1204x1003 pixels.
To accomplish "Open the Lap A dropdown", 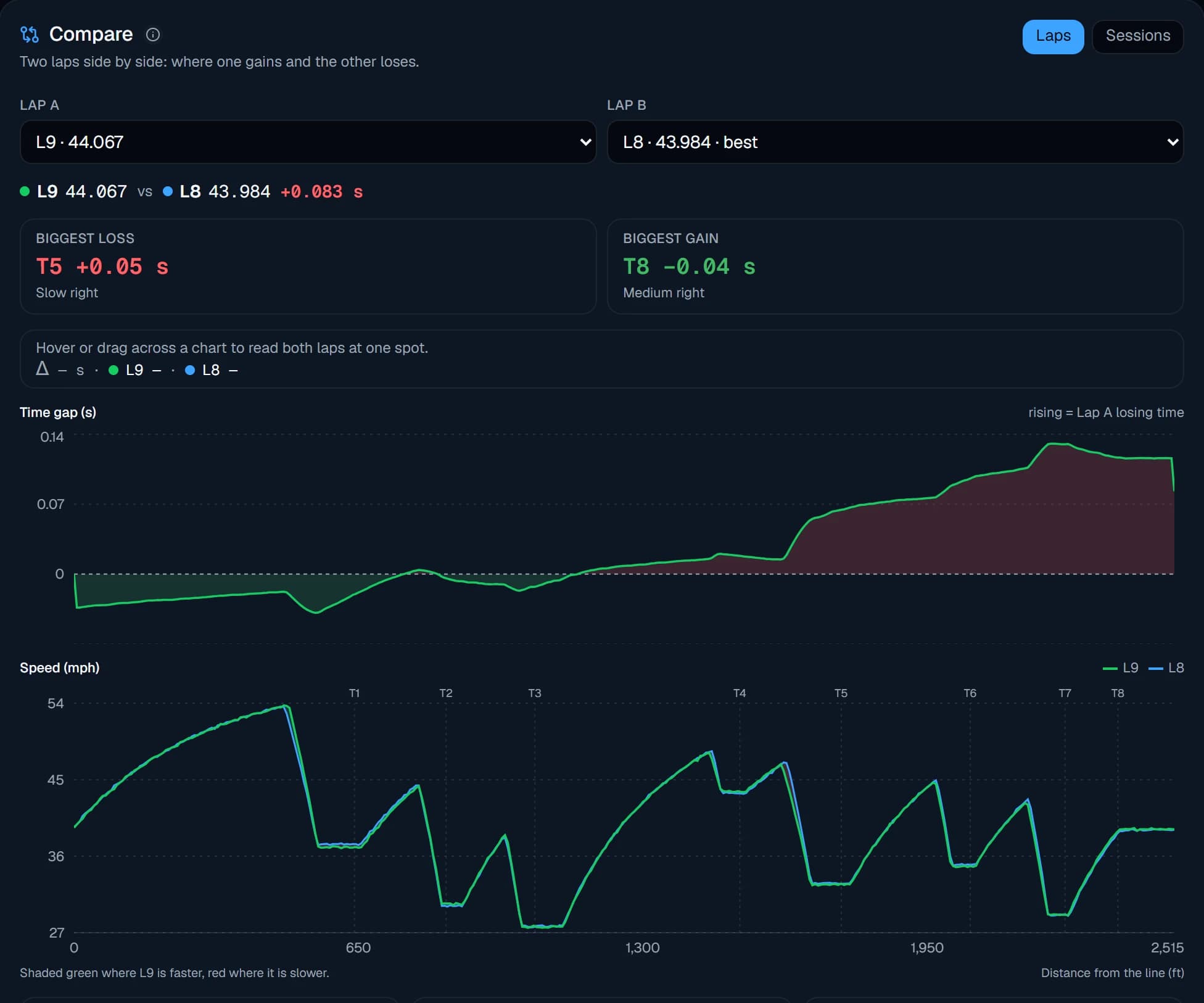I will tap(308, 142).
